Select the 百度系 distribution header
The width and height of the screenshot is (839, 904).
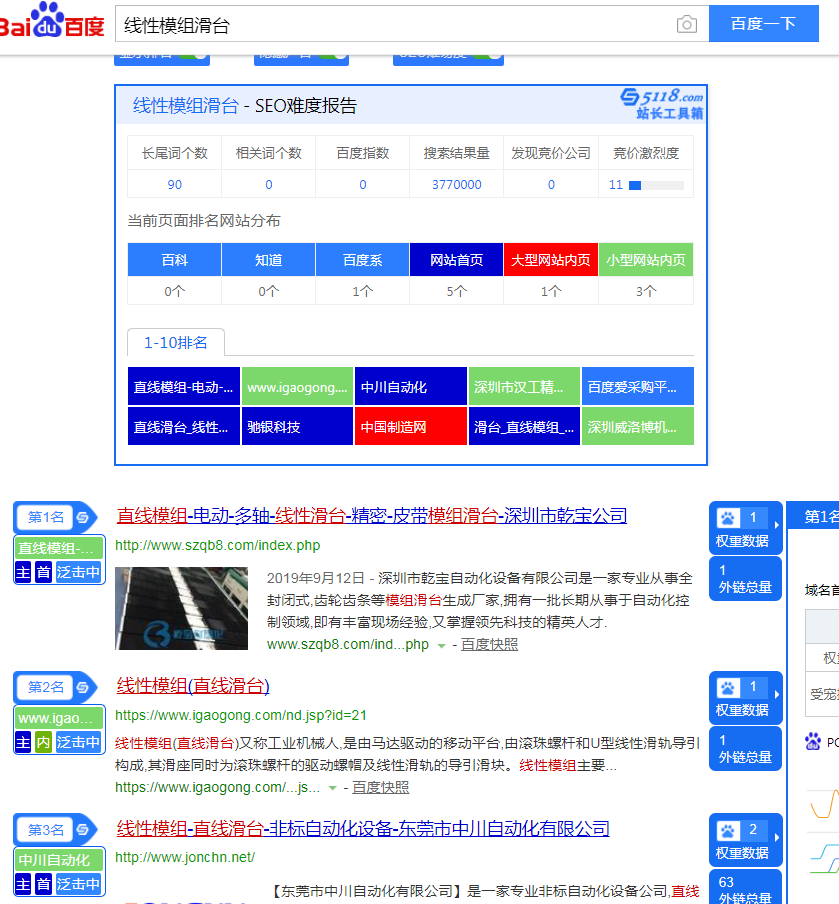point(362,260)
